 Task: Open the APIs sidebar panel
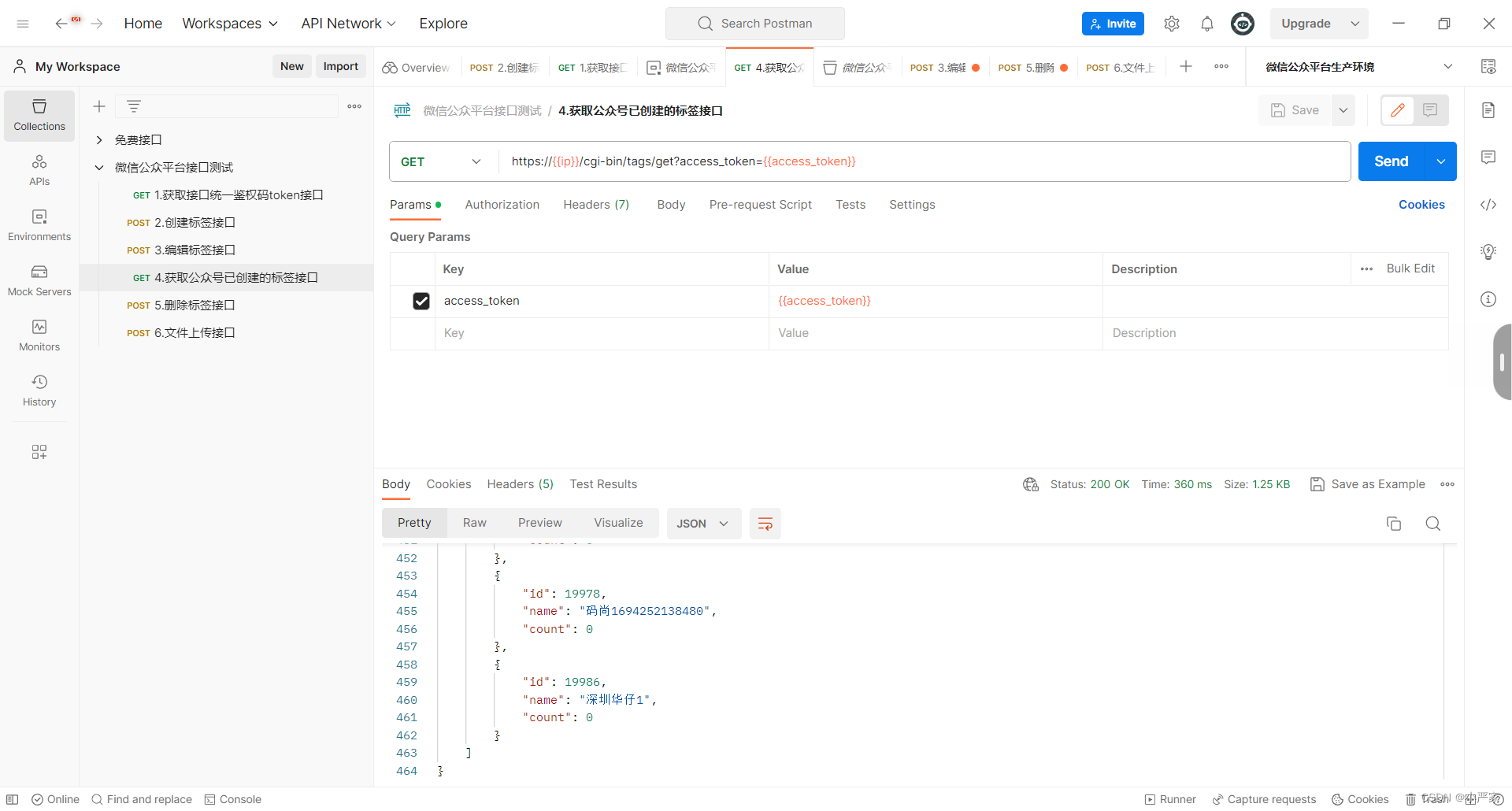(39, 170)
